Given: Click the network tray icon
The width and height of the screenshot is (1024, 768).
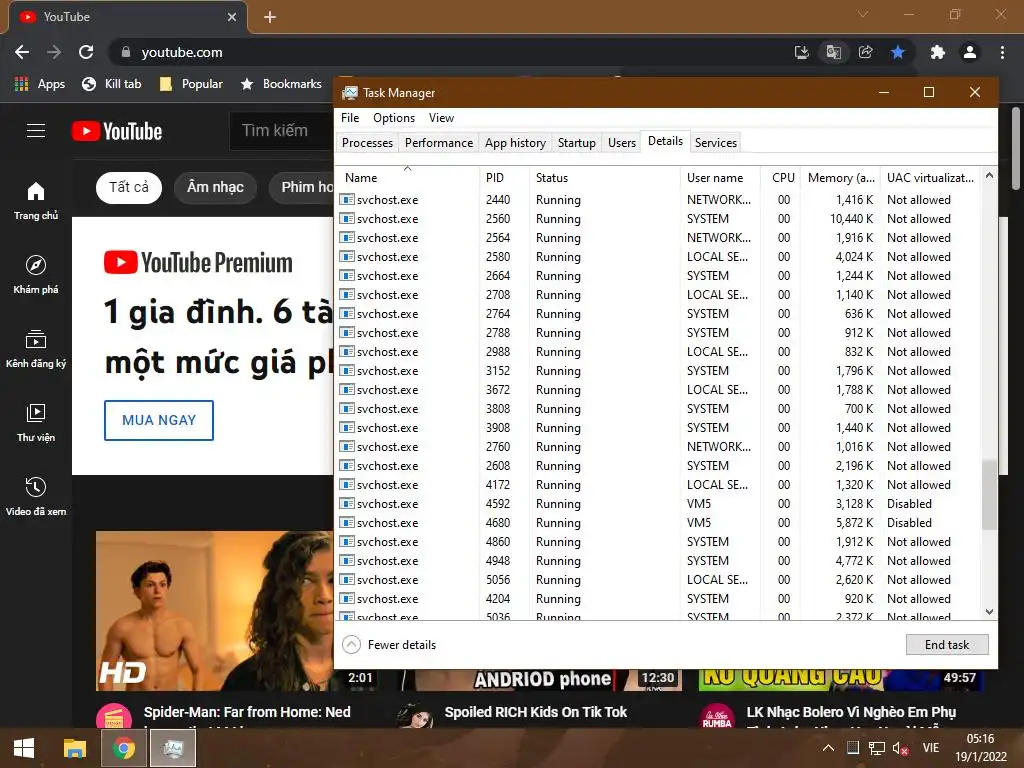Looking at the screenshot, I should pos(876,748).
